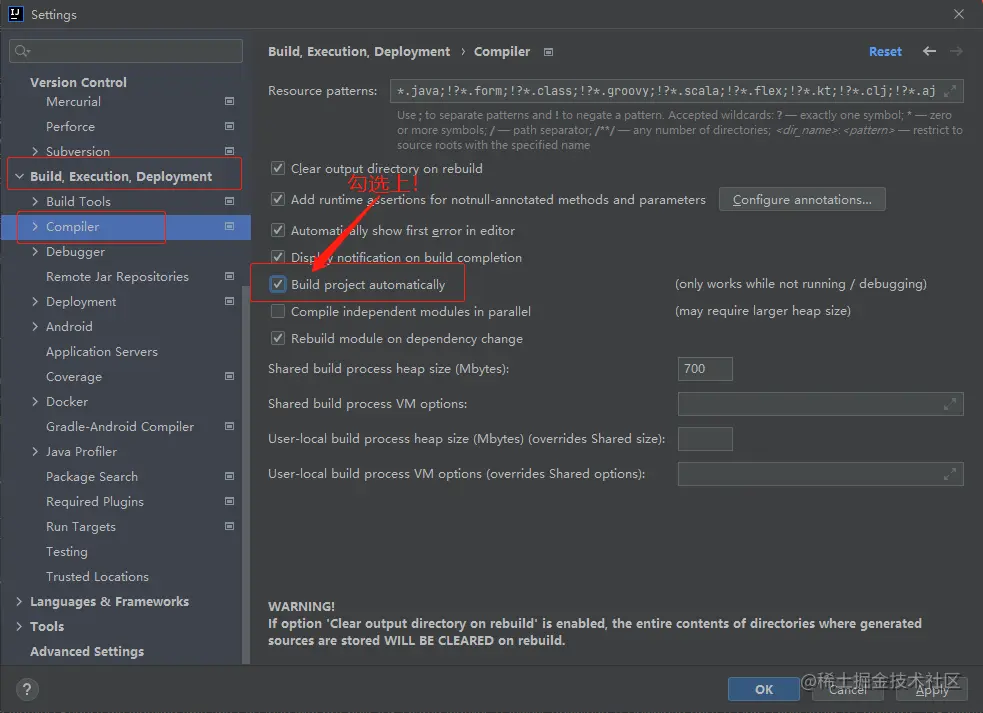This screenshot has height=713, width=983.
Task: Toggle Clear output directory on rebuild
Action: point(278,168)
